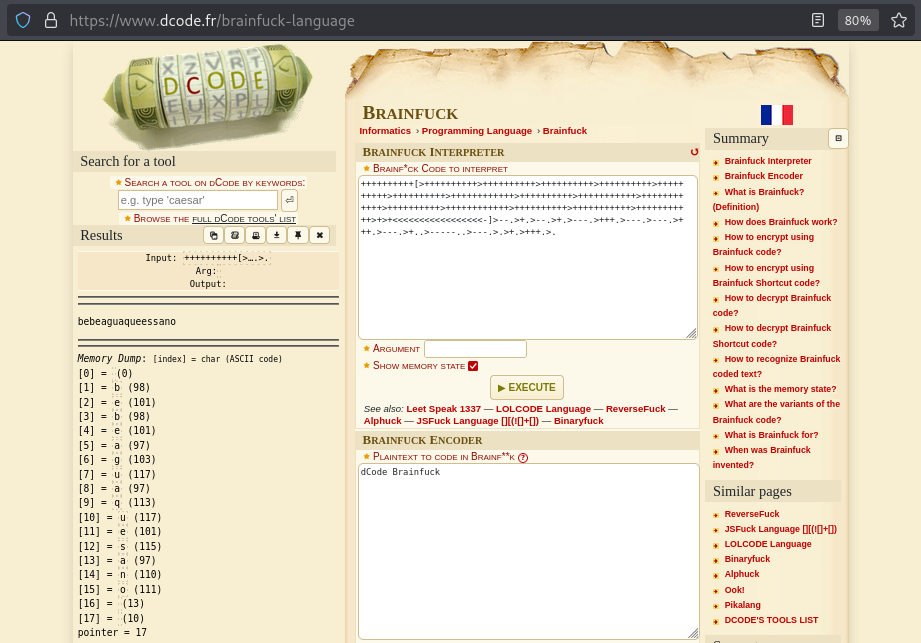921x643 pixels.
Task: Open the Pikalang similar page
Action: pyautogui.click(x=742, y=605)
